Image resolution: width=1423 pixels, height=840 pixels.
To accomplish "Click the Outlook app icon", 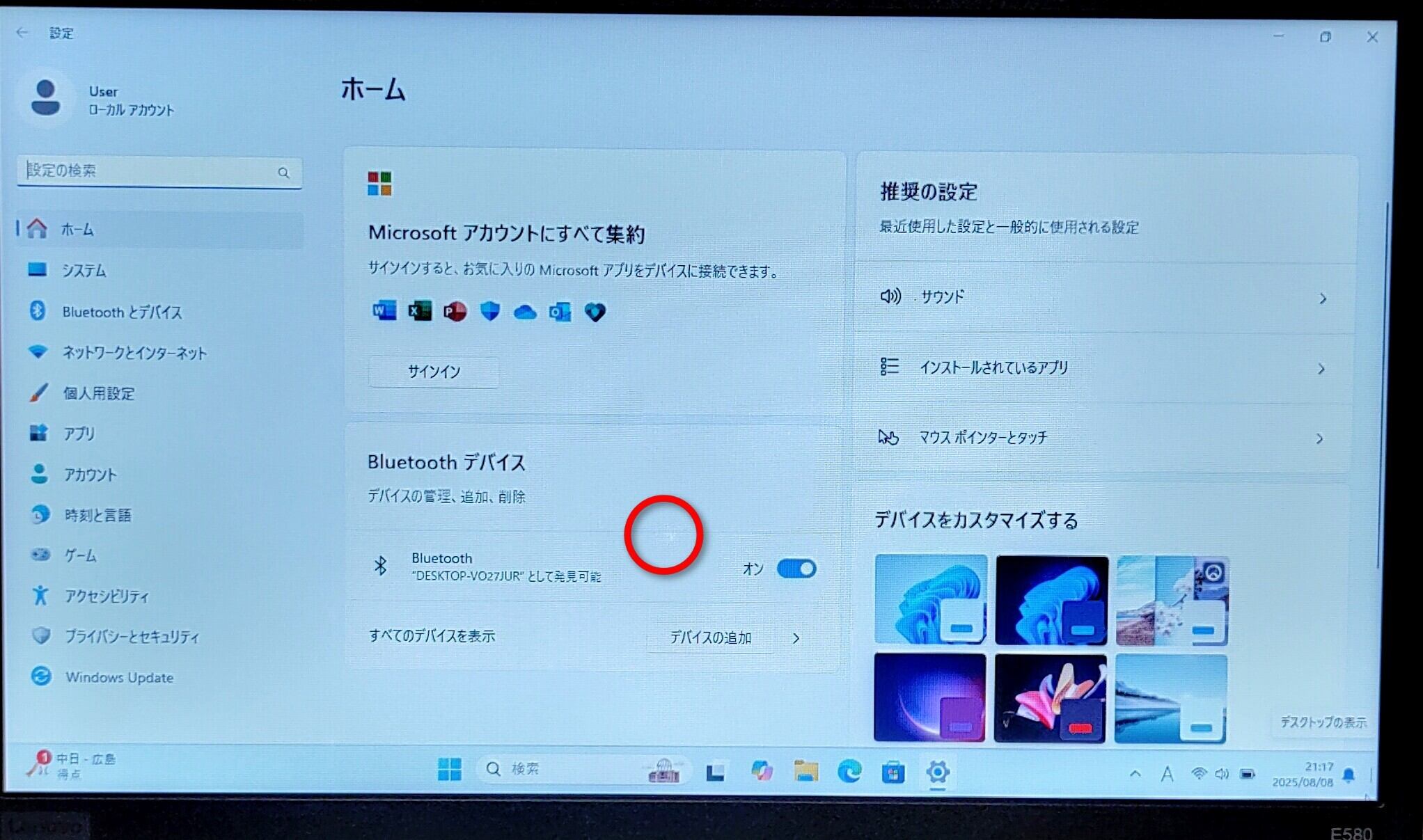I will [560, 312].
